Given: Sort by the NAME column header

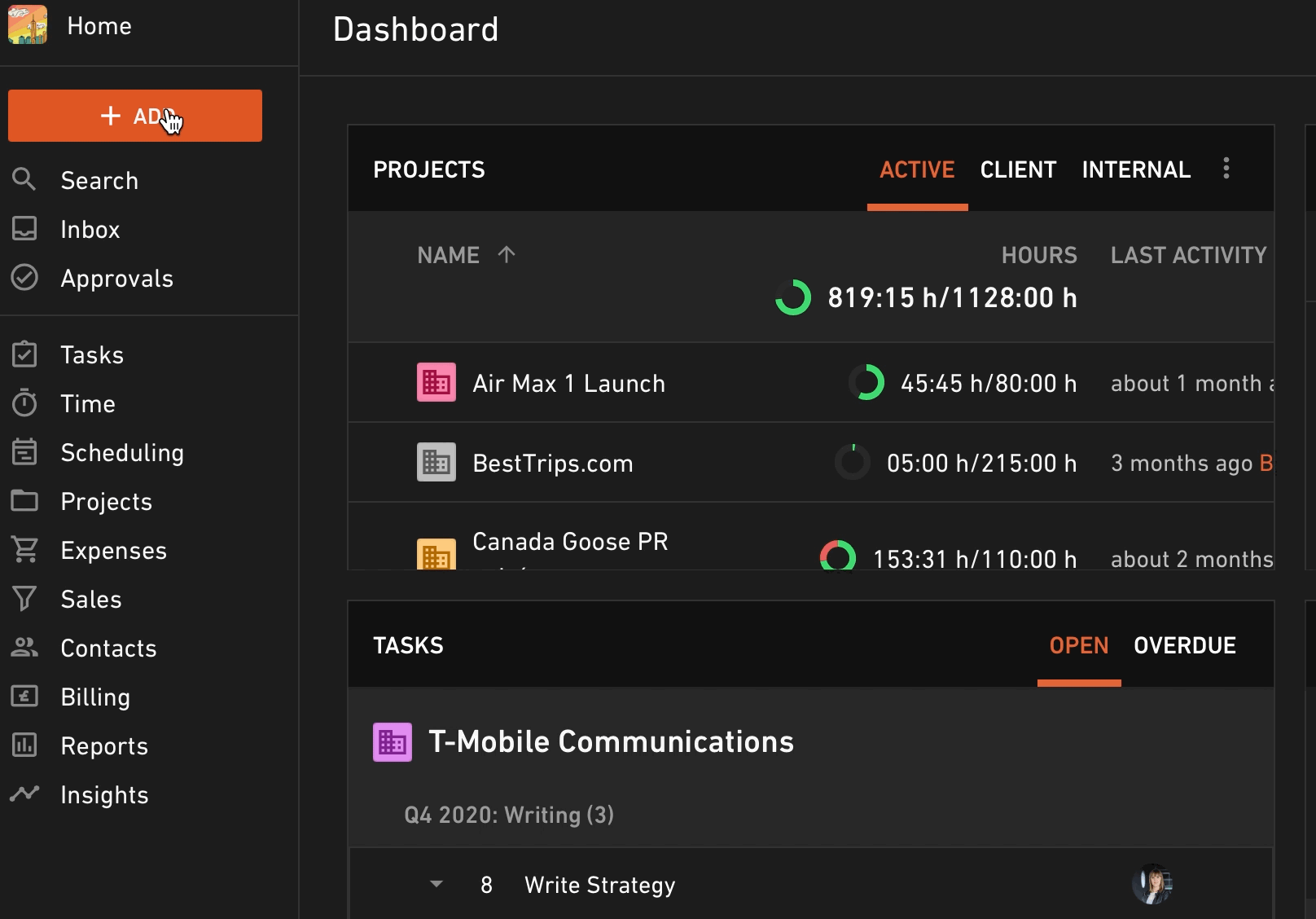Looking at the screenshot, I should pos(448,255).
